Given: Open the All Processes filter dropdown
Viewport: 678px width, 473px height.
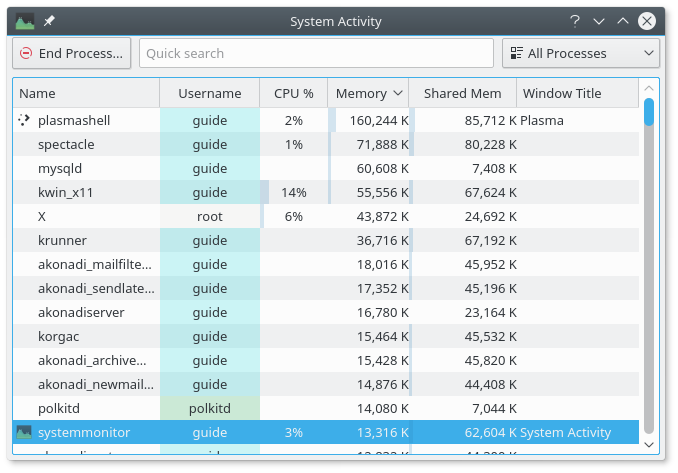Looking at the screenshot, I should click(x=580, y=53).
